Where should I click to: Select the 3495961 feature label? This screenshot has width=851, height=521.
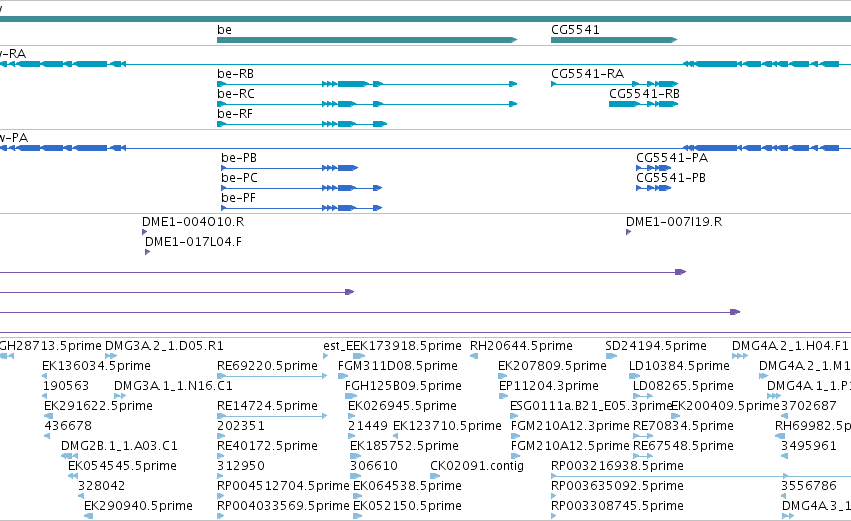809,447
